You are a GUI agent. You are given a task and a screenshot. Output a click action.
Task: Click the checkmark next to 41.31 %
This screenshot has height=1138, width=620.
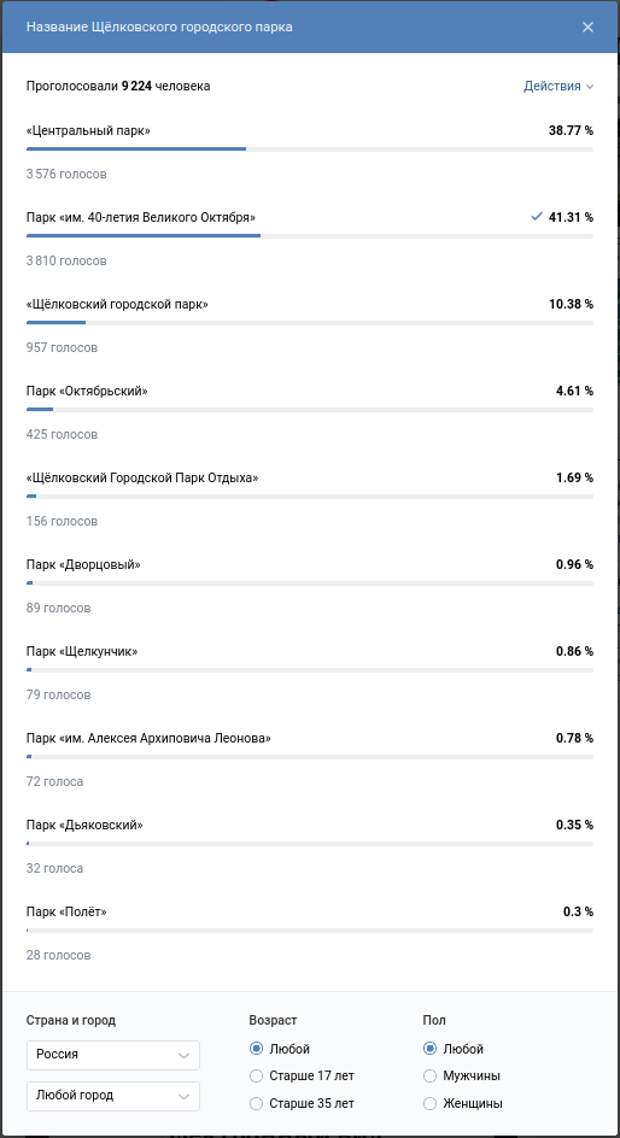(537, 216)
